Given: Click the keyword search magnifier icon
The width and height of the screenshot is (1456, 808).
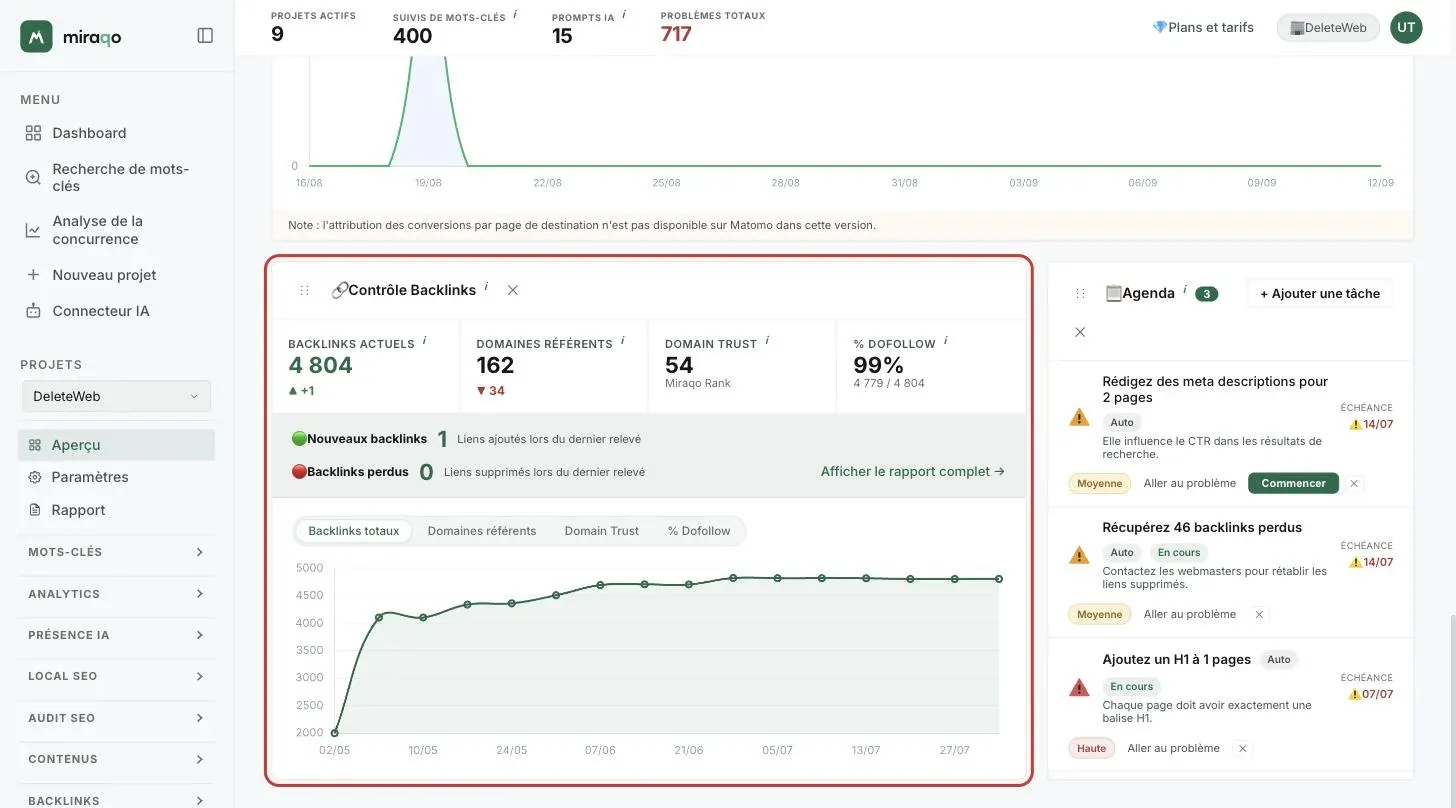Looking at the screenshot, I should click(33, 177).
